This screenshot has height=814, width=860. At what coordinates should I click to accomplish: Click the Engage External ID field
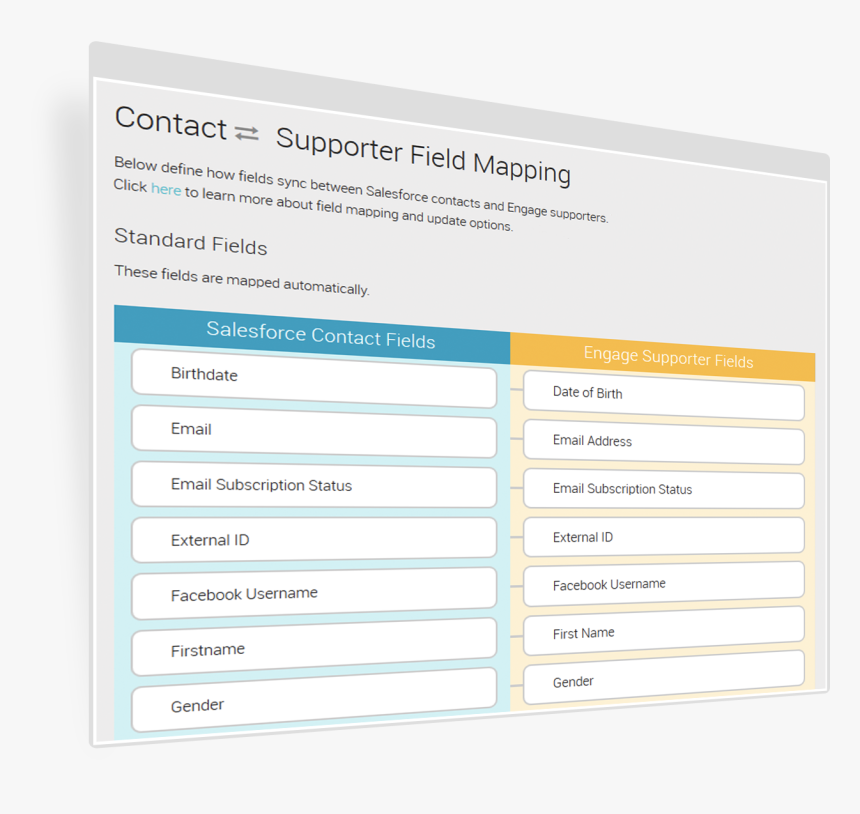coord(664,536)
